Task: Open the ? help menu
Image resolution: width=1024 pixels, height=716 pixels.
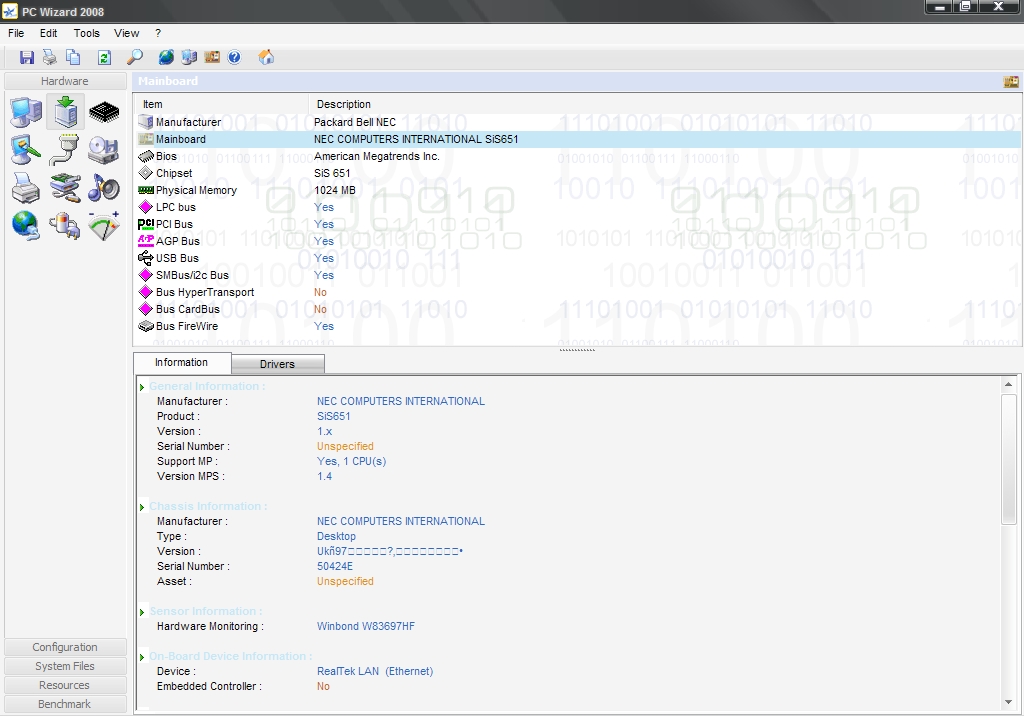Action: (x=158, y=33)
